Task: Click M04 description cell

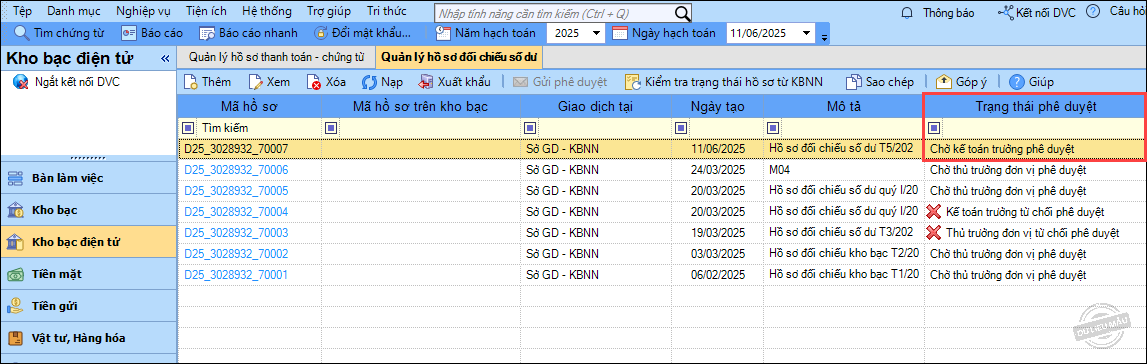Action: tap(844, 170)
